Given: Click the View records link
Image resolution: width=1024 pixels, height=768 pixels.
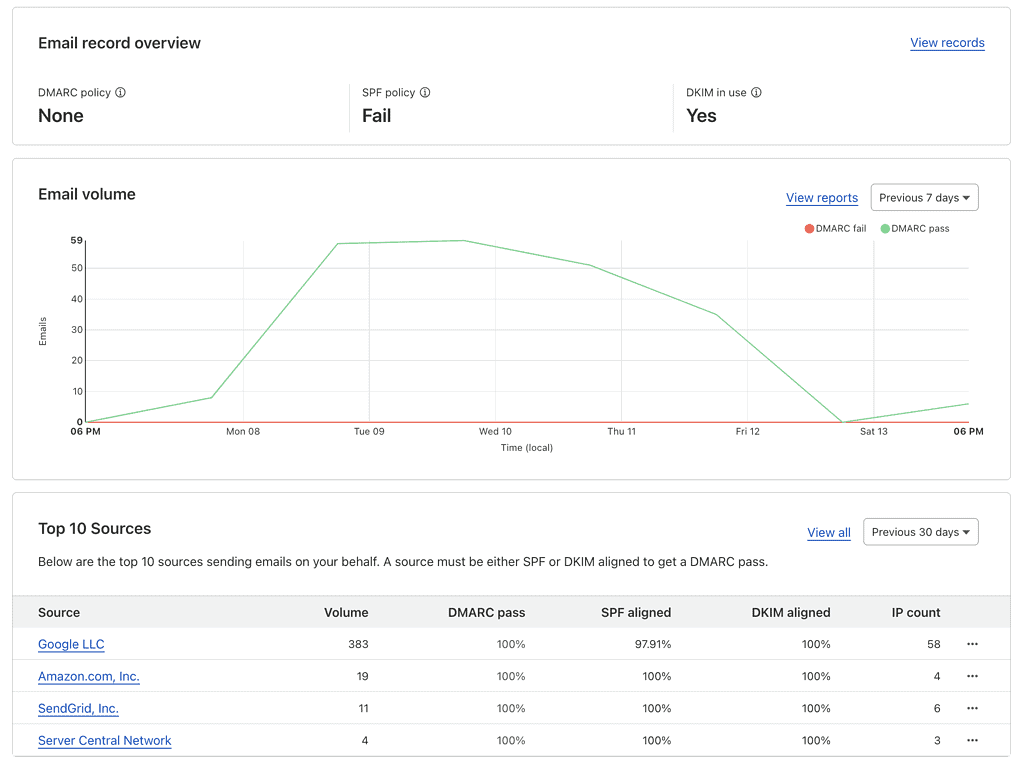Looking at the screenshot, I should pos(947,43).
